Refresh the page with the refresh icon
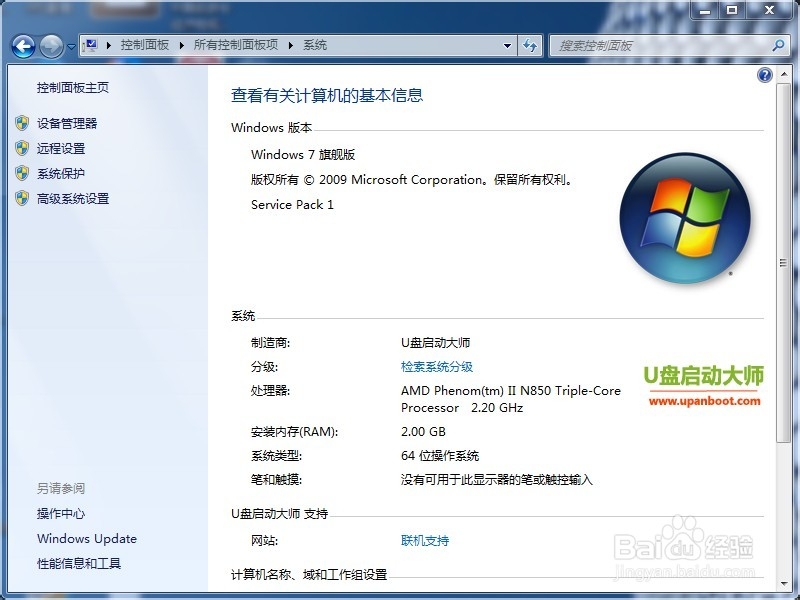Image resolution: width=800 pixels, height=600 pixels. click(530, 45)
